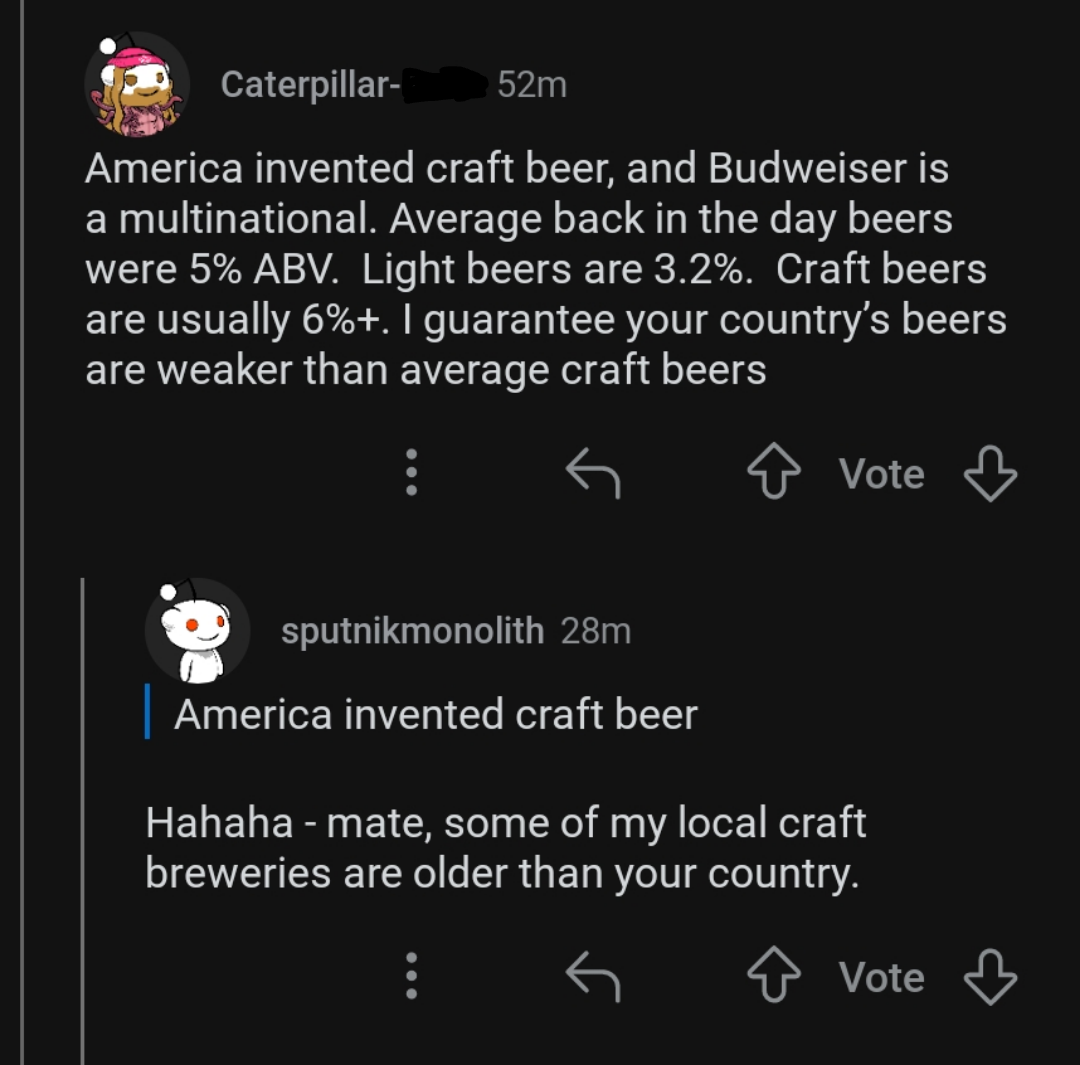Upvote sputnikmonolith's reply
Viewport: 1080px width, 1065px height.
(x=772, y=978)
